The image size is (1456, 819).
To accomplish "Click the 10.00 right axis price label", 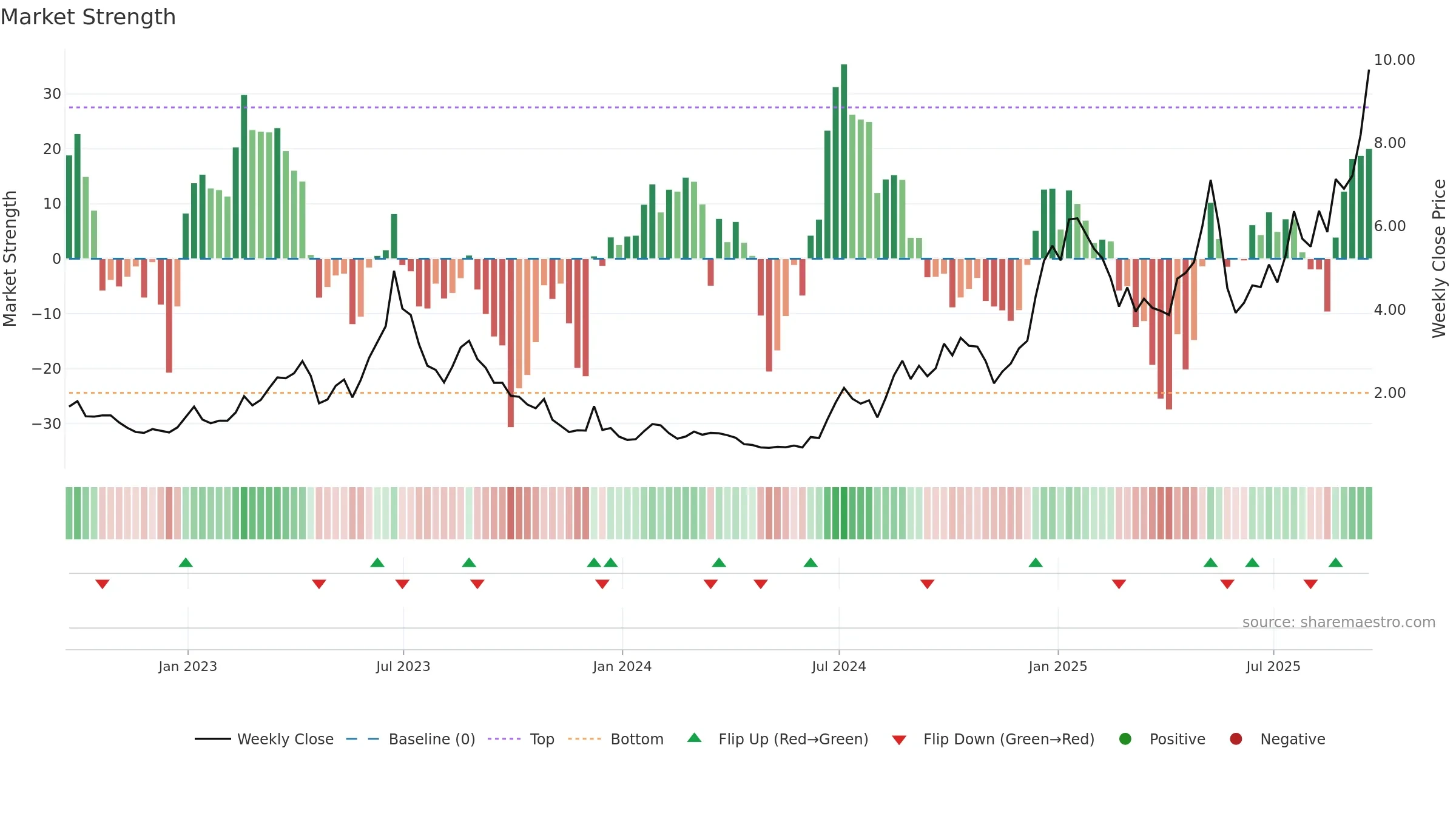I will (x=1394, y=59).
